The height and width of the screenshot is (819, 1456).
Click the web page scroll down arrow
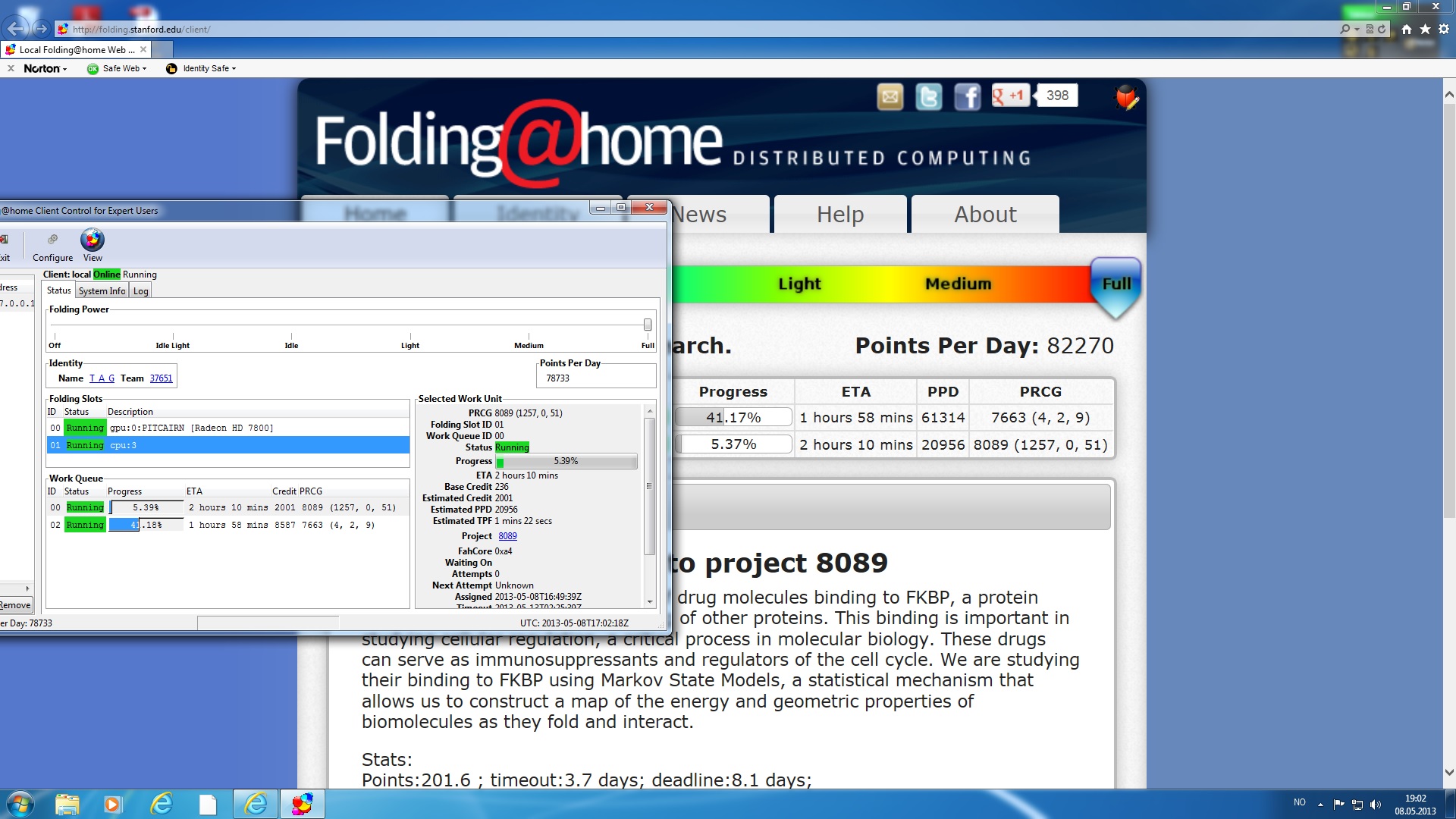1448,773
